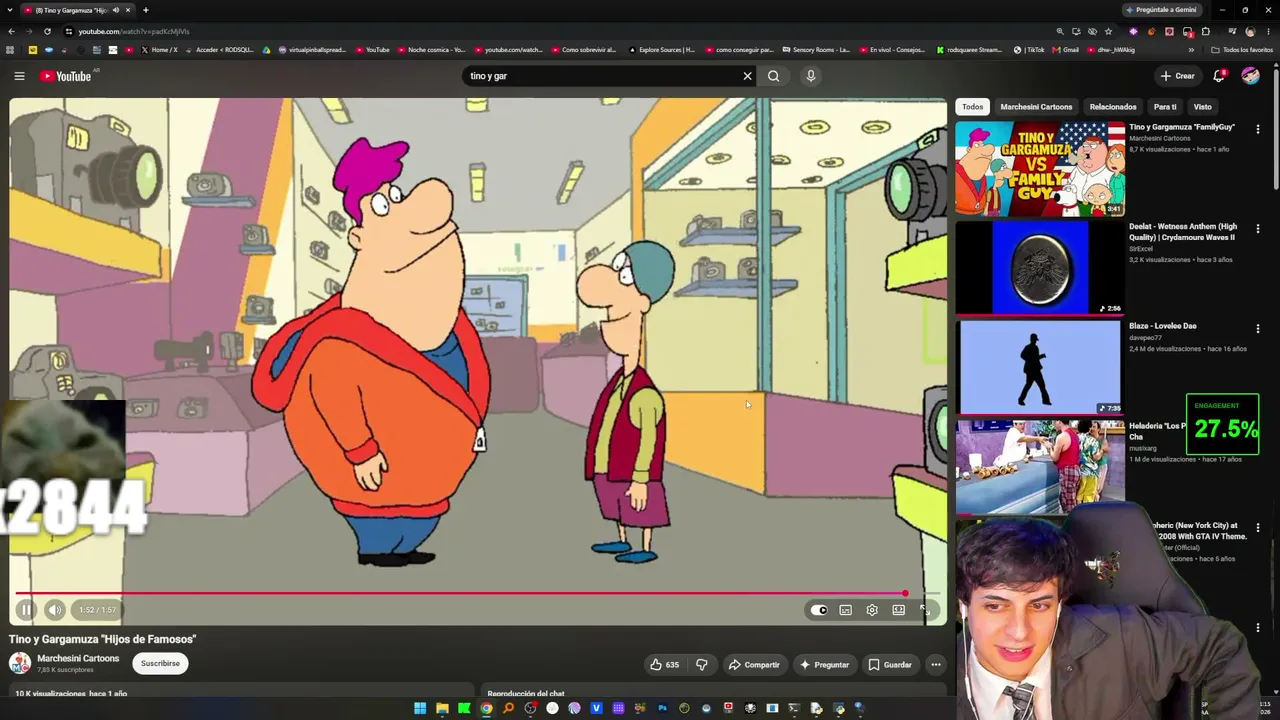Viewport: 1280px width, 720px height.
Task: Go to the YouTube home logo
Action: tap(66, 76)
